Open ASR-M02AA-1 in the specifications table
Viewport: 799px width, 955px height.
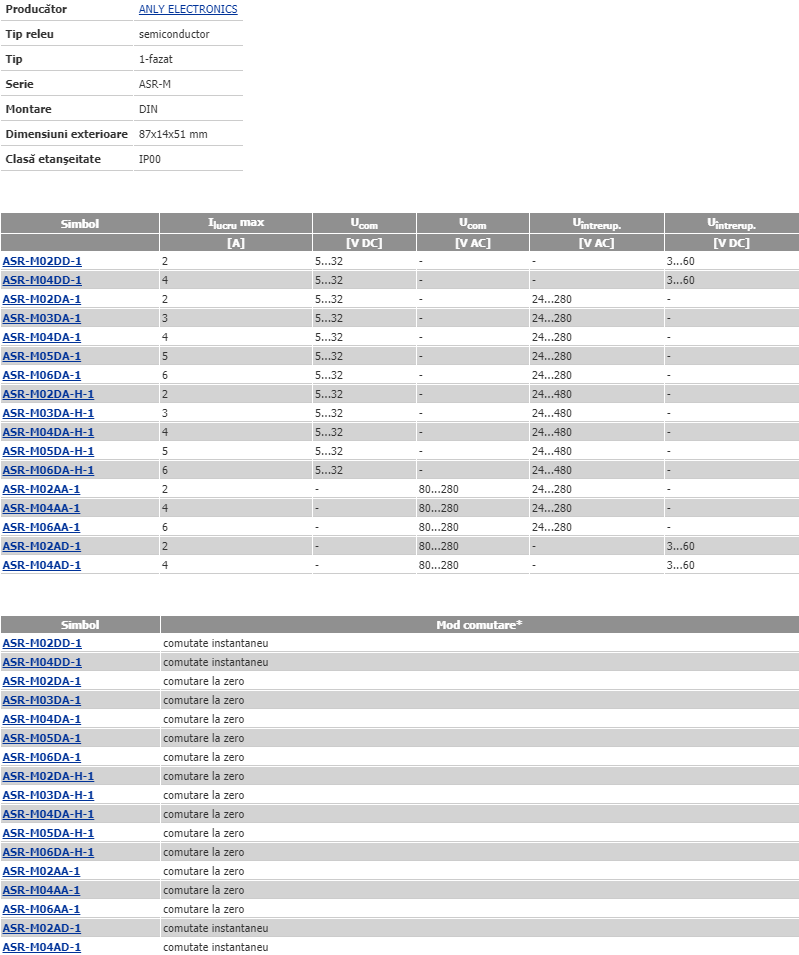click(41, 489)
